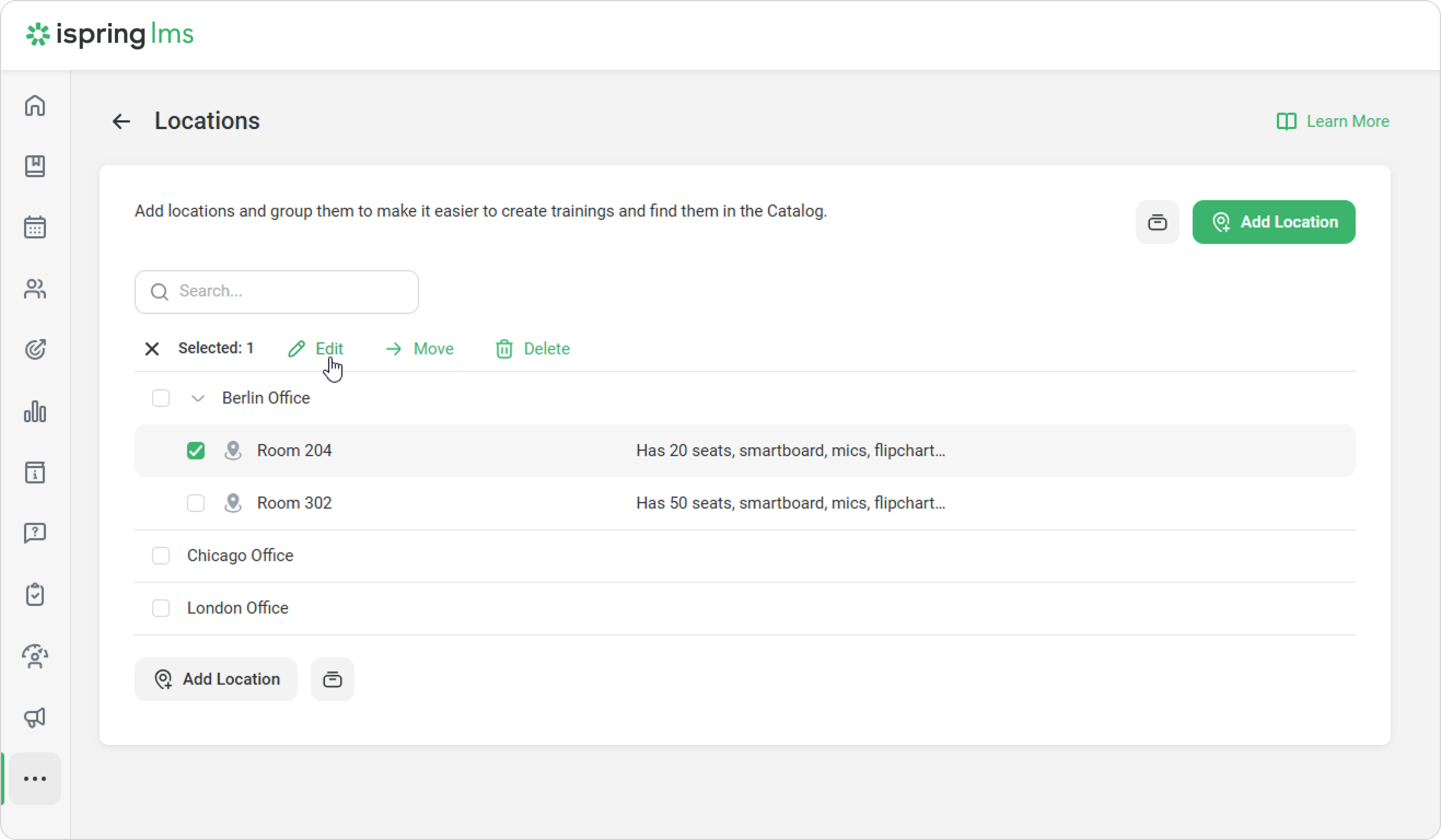The height and width of the screenshot is (840, 1441).
Task: Open the Learn More link
Action: click(1333, 121)
